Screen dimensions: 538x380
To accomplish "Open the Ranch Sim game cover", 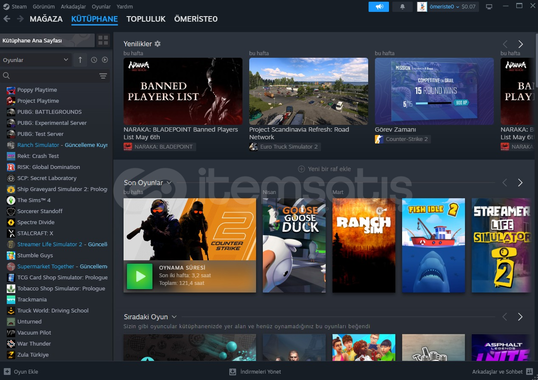I will (x=364, y=245).
